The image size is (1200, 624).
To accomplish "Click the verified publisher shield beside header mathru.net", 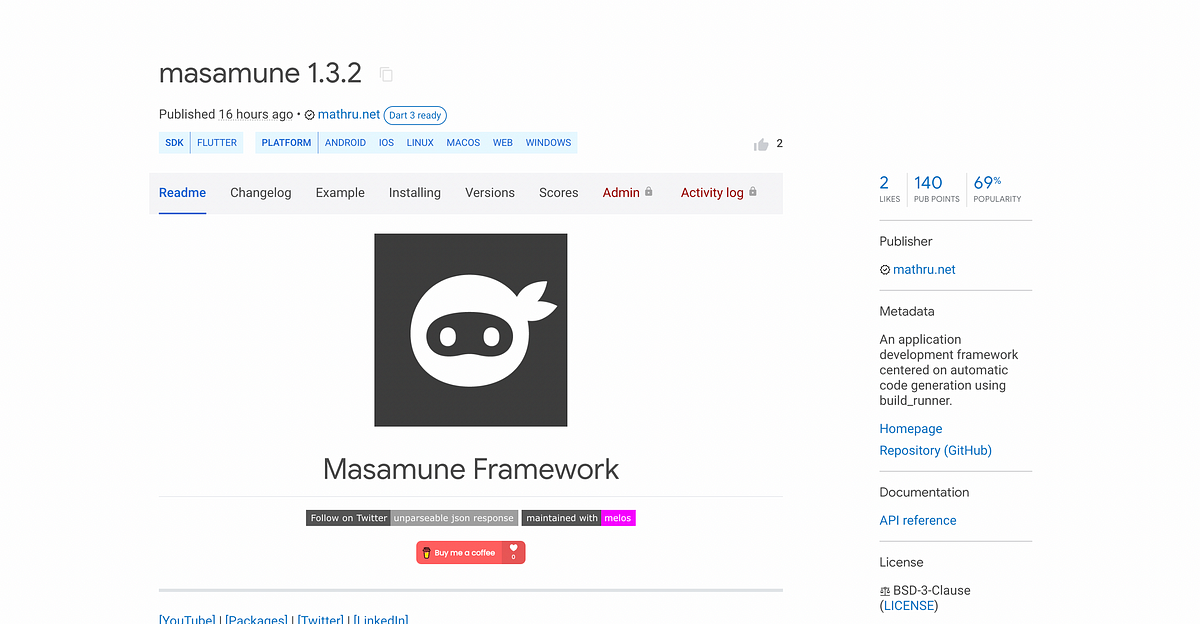I will [x=310, y=115].
